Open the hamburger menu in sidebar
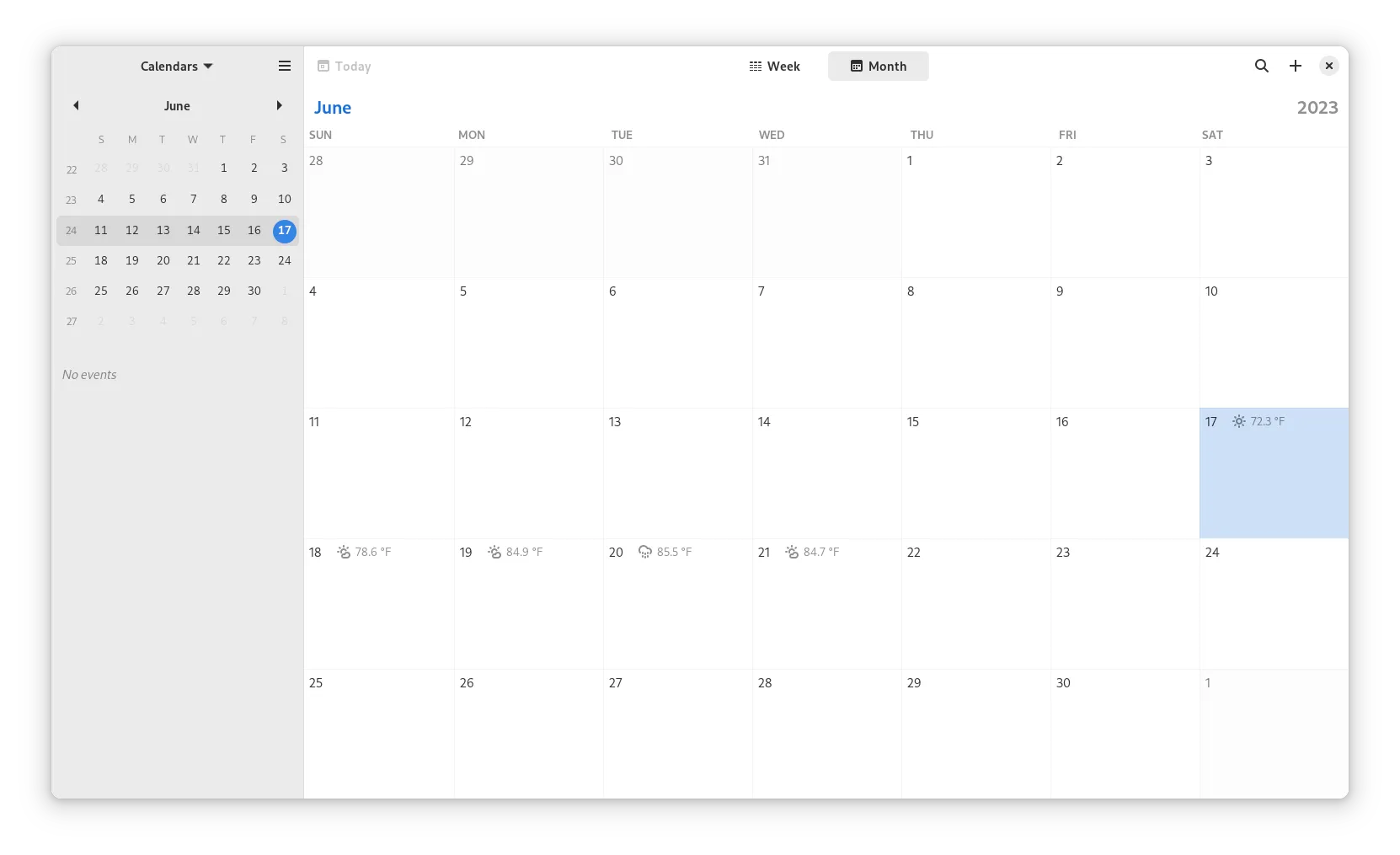This screenshot has width=1400, height=855. click(285, 66)
